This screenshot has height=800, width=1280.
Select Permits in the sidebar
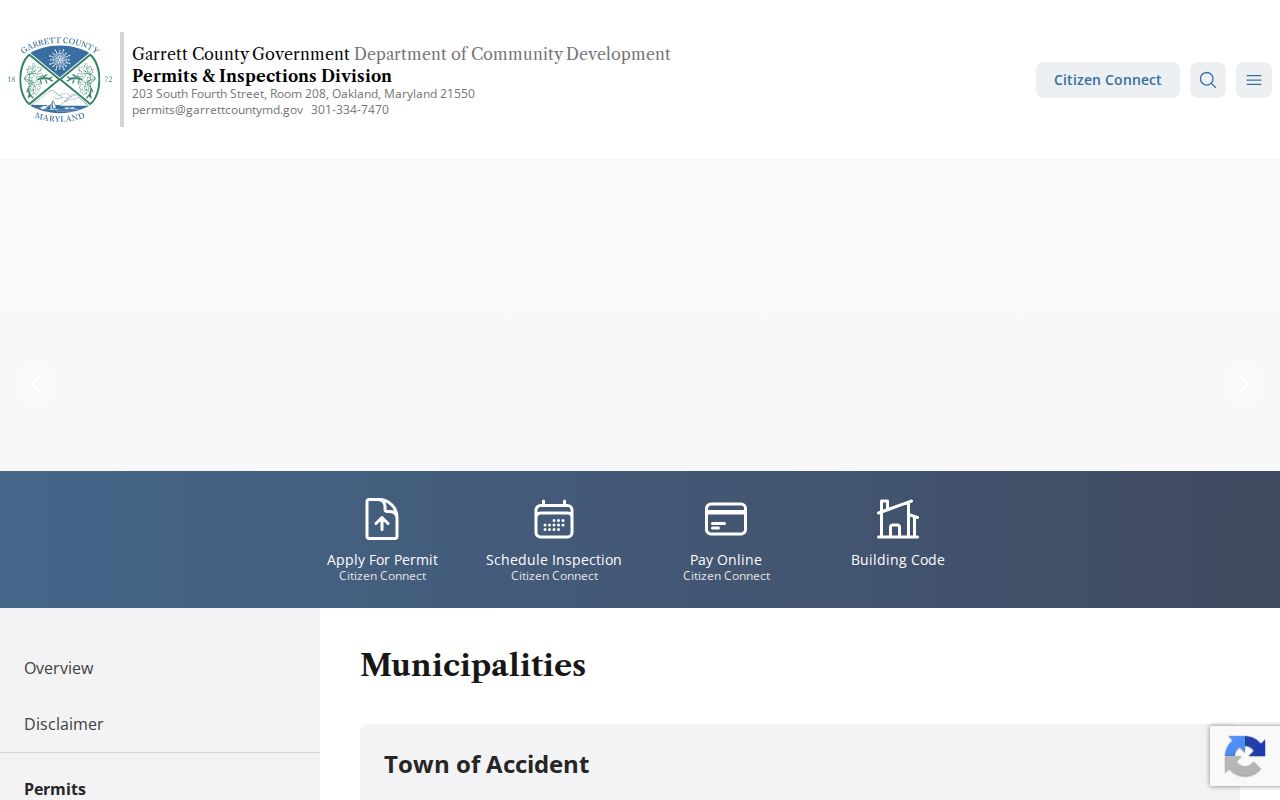(55, 789)
